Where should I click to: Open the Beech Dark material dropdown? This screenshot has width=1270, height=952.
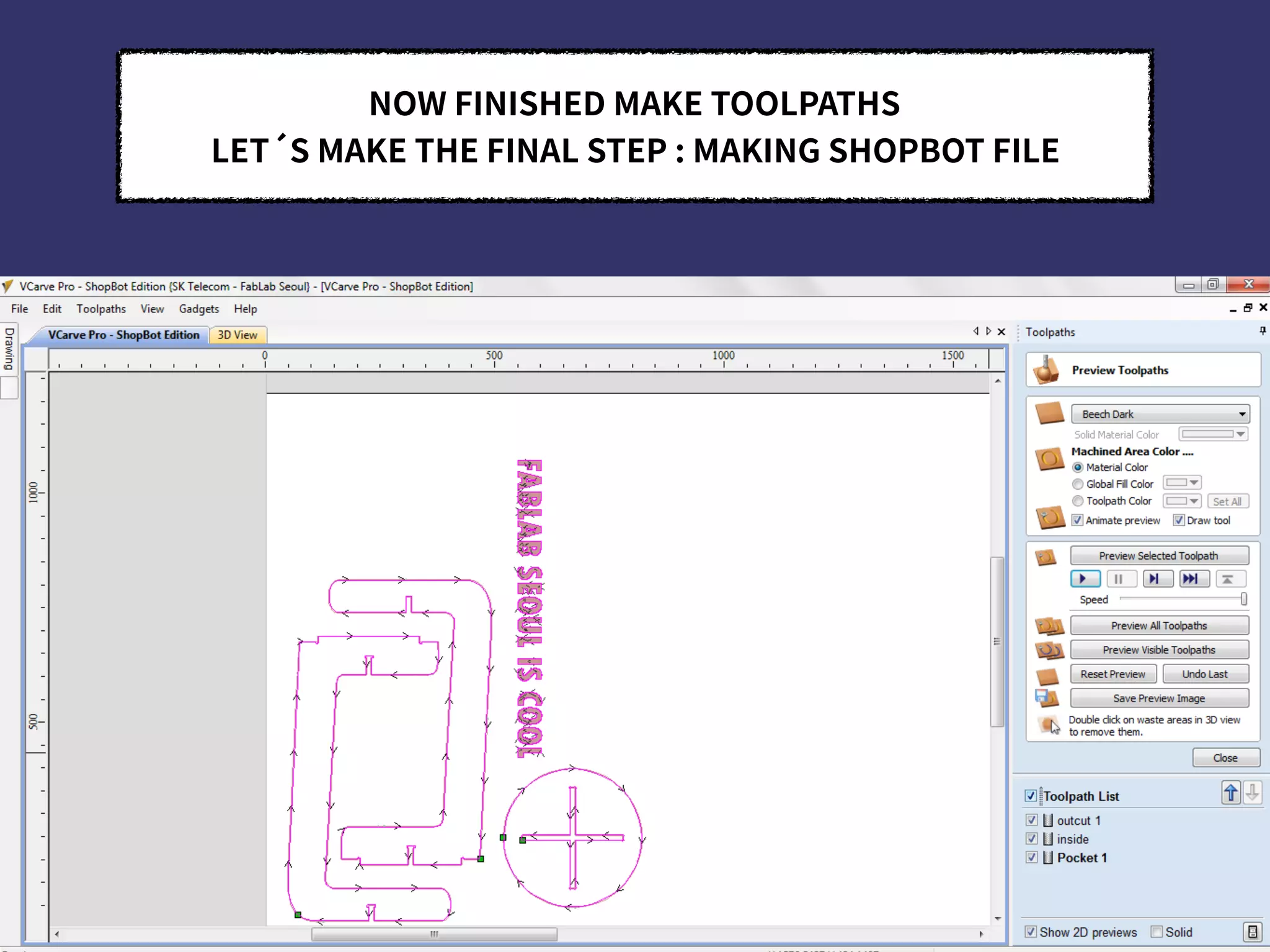pos(1160,414)
